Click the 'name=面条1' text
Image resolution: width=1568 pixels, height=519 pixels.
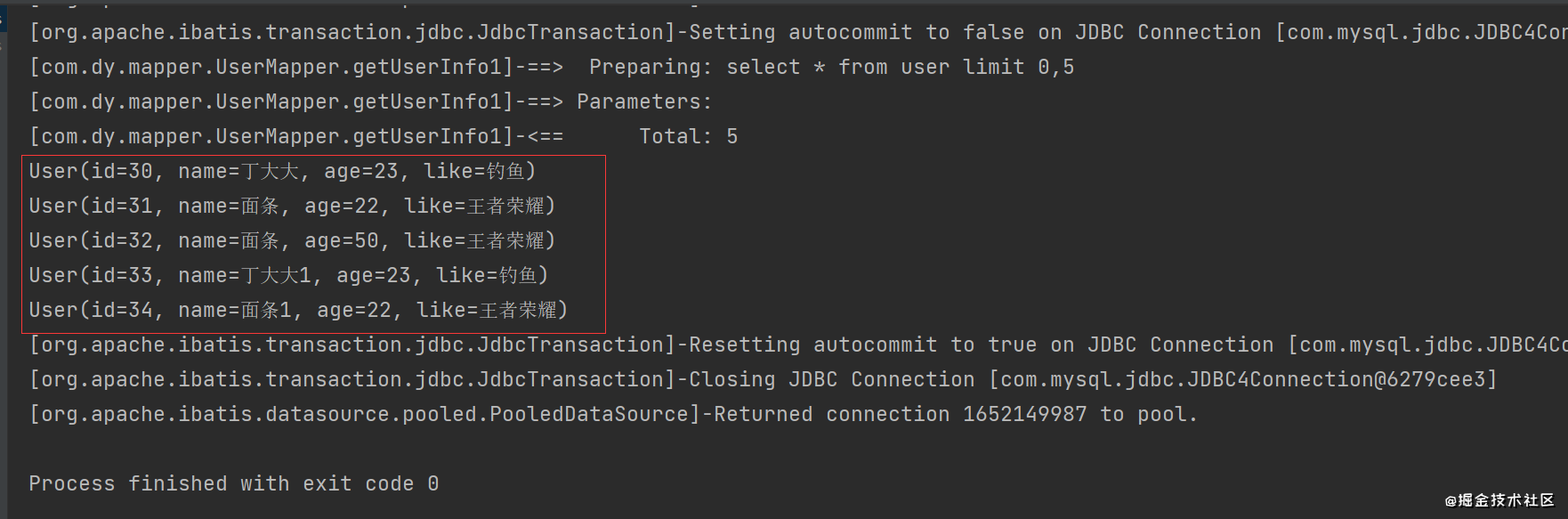[x=235, y=311]
